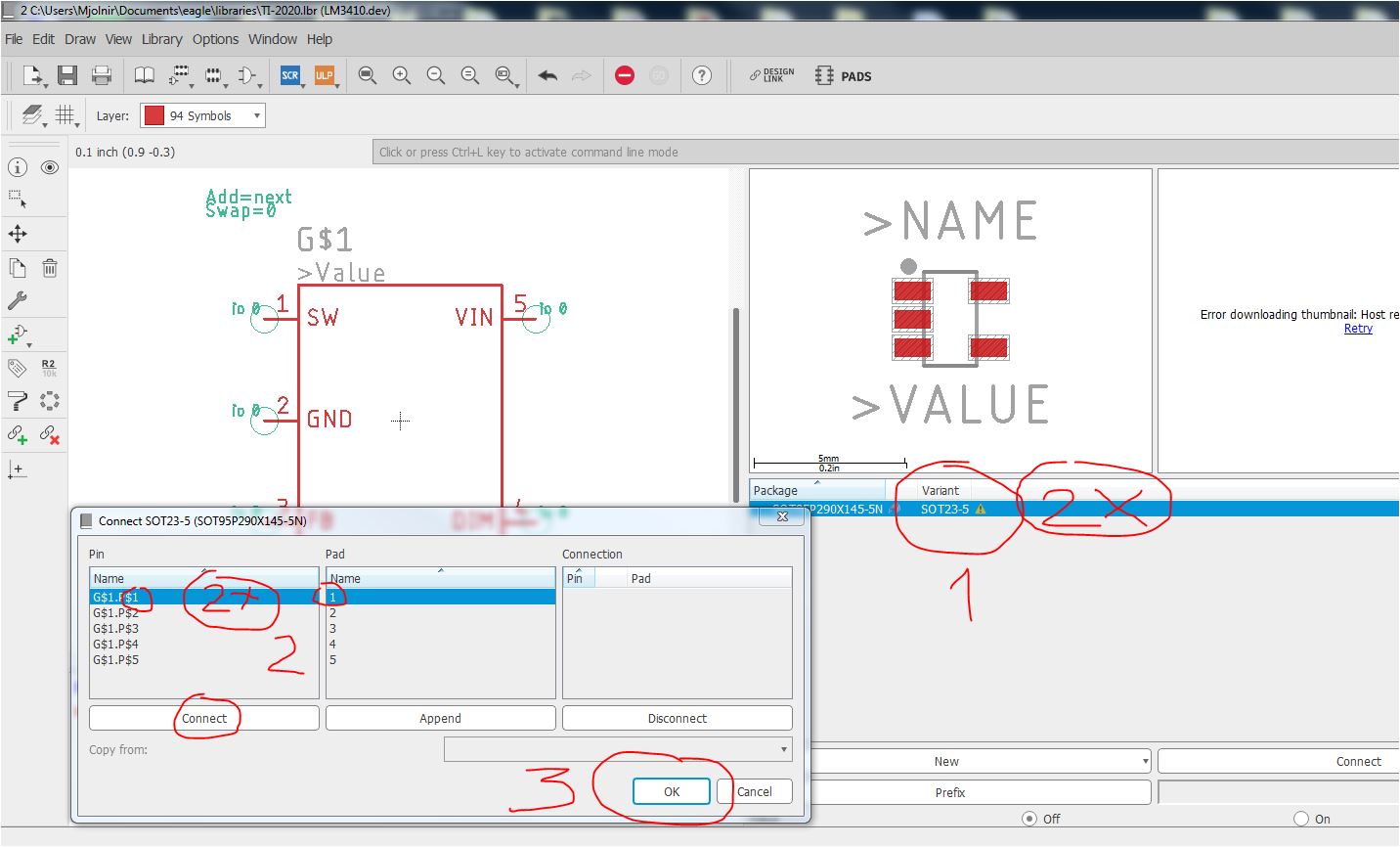Select the On radio button
Image resolution: width=1400 pixels, height=847 pixels.
tap(1300, 819)
